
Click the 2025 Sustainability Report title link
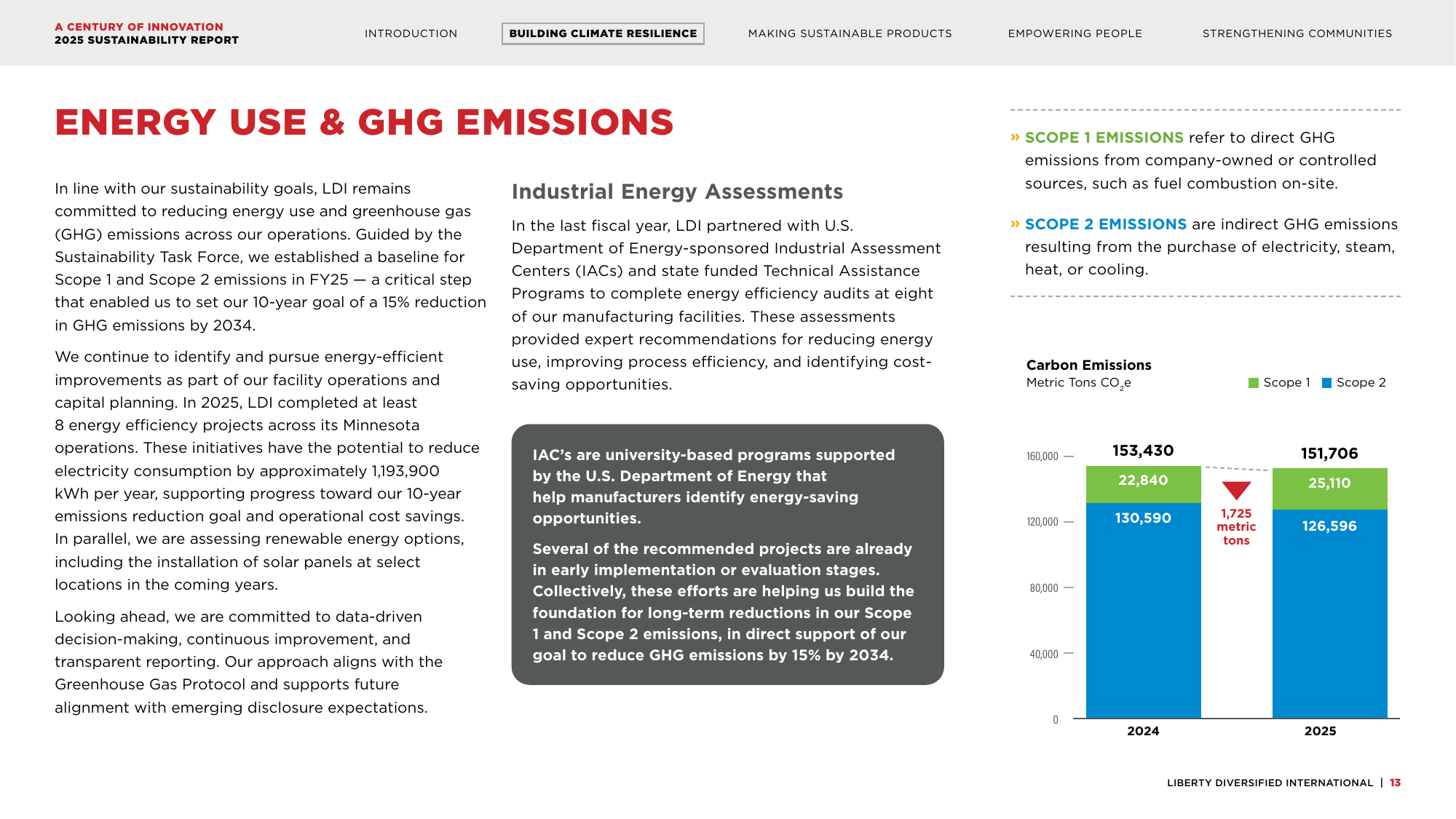[146, 40]
